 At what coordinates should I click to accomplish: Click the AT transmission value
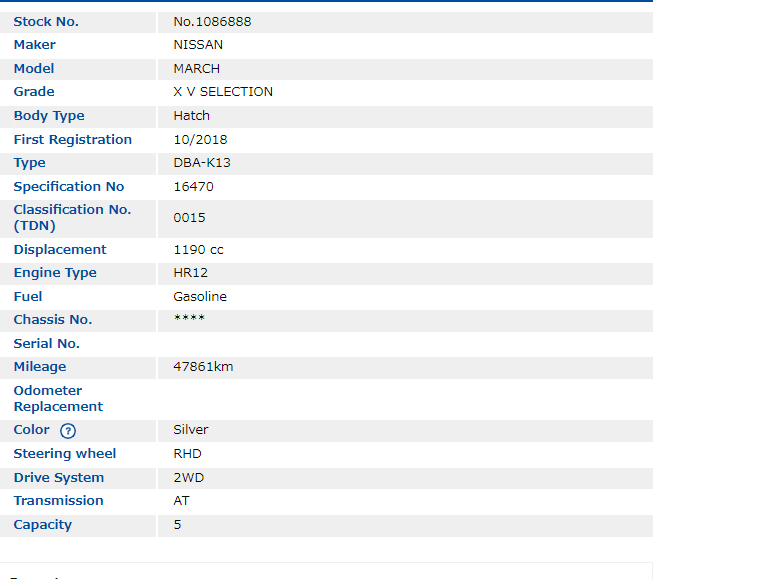pos(181,501)
